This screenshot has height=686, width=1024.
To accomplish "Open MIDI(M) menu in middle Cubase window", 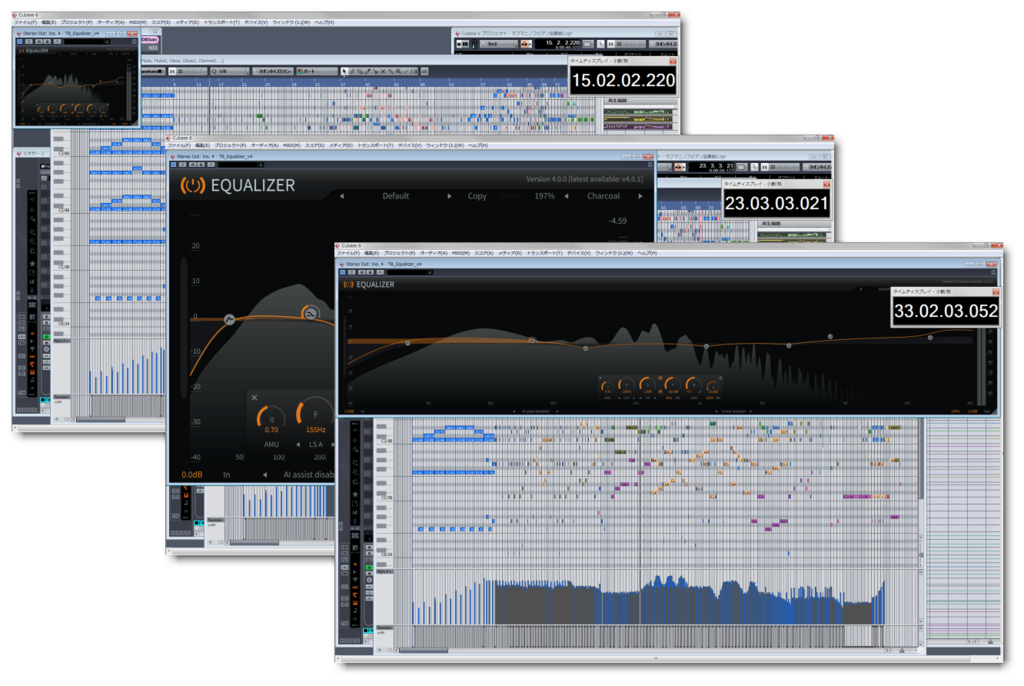I will 292,145.
